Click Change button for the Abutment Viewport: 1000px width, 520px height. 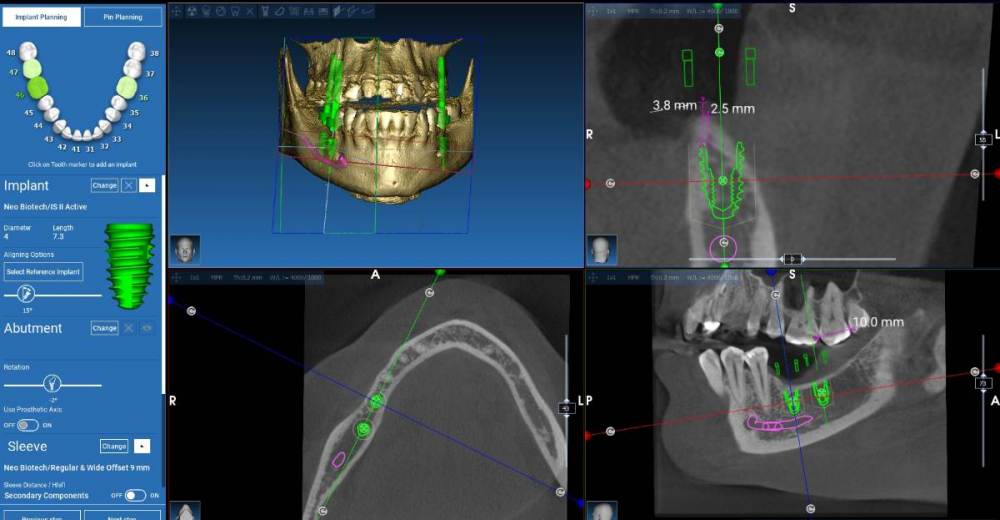tap(105, 328)
